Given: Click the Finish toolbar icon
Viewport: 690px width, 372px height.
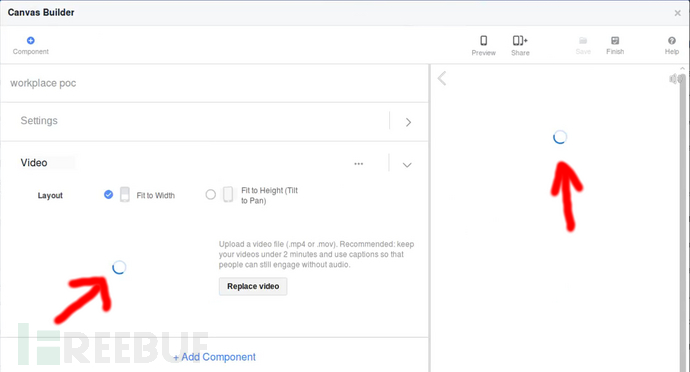Looking at the screenshot, I should (x=615, y=41).
